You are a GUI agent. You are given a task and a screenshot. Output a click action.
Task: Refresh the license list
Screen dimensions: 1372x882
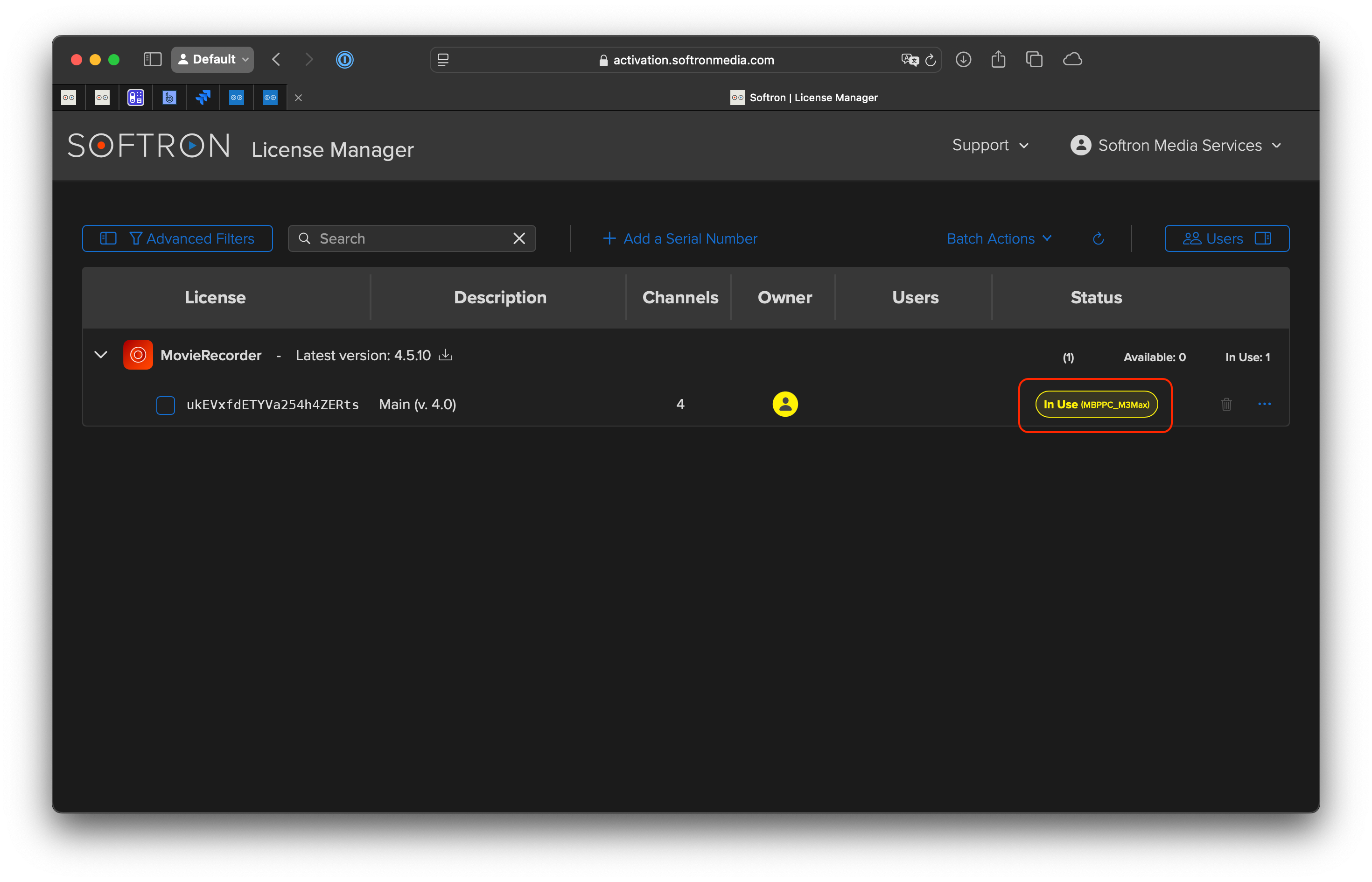[x=1098, y=238]
